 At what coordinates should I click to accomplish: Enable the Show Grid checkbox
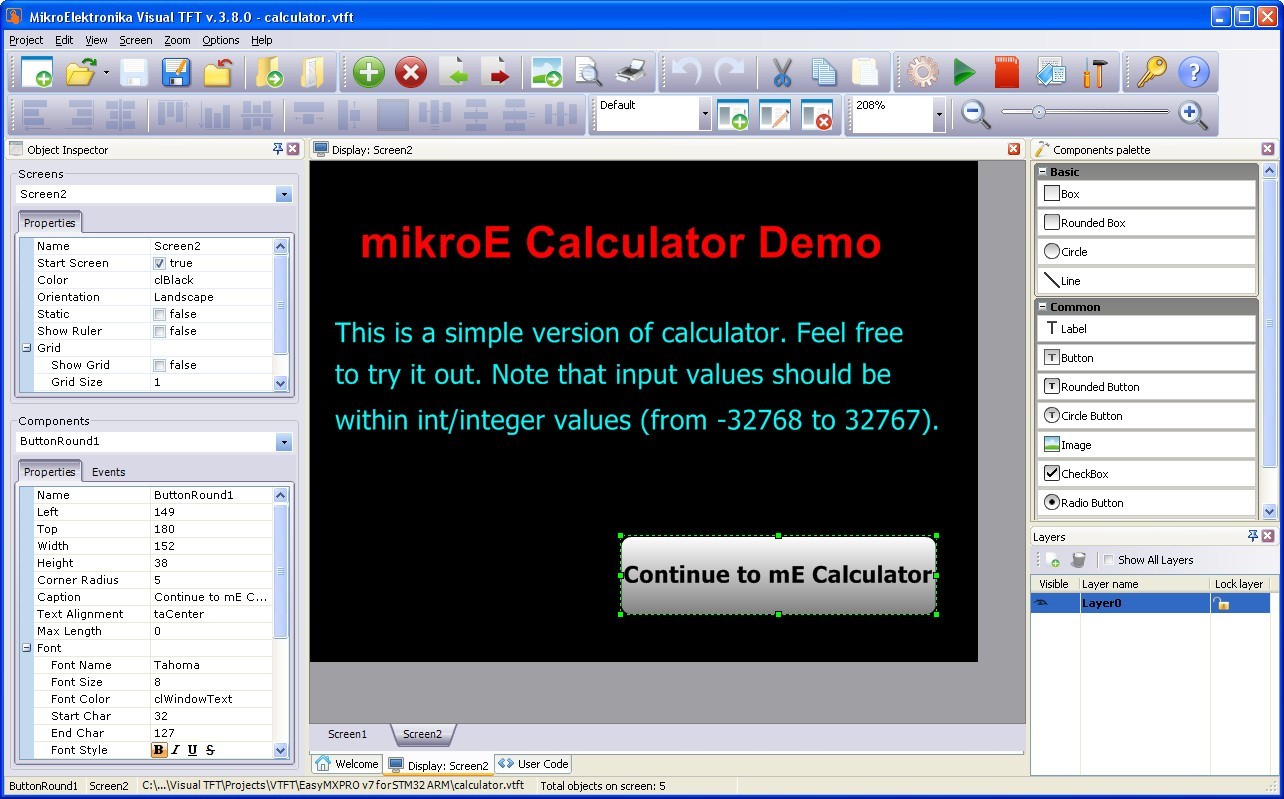point(159,365)
